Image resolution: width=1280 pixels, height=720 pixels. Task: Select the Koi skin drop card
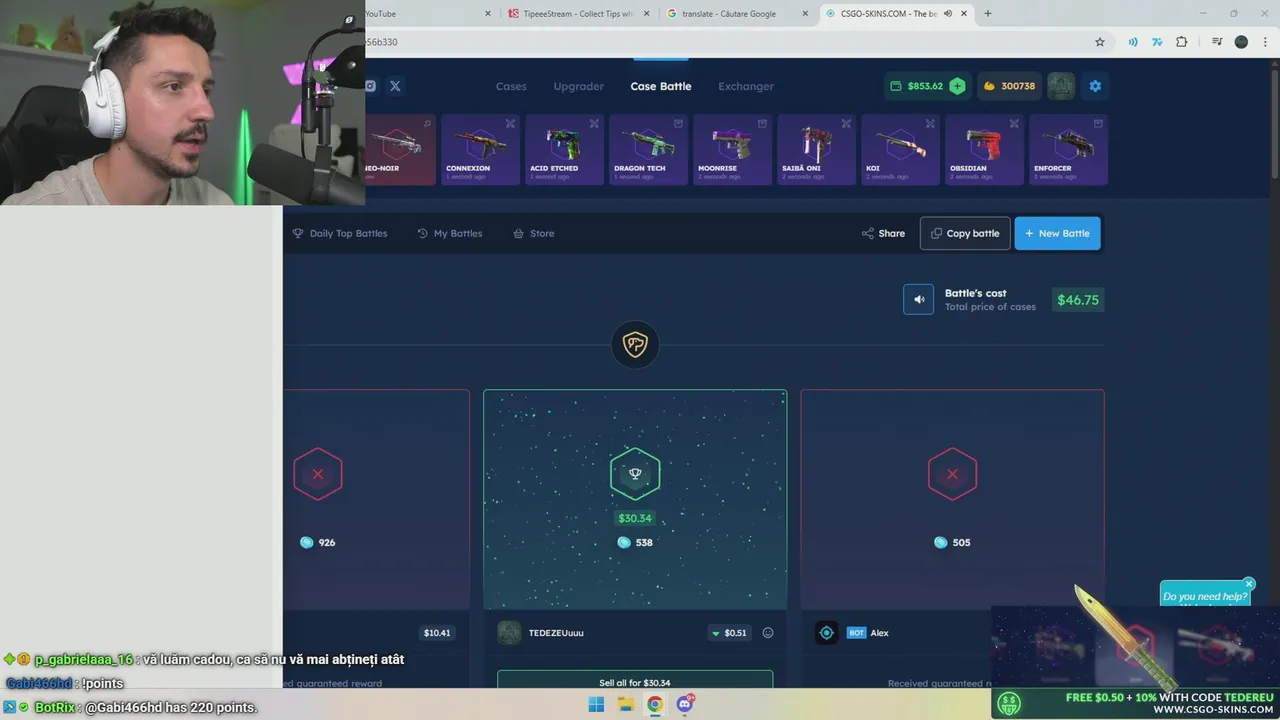click(x=901, y=149)
